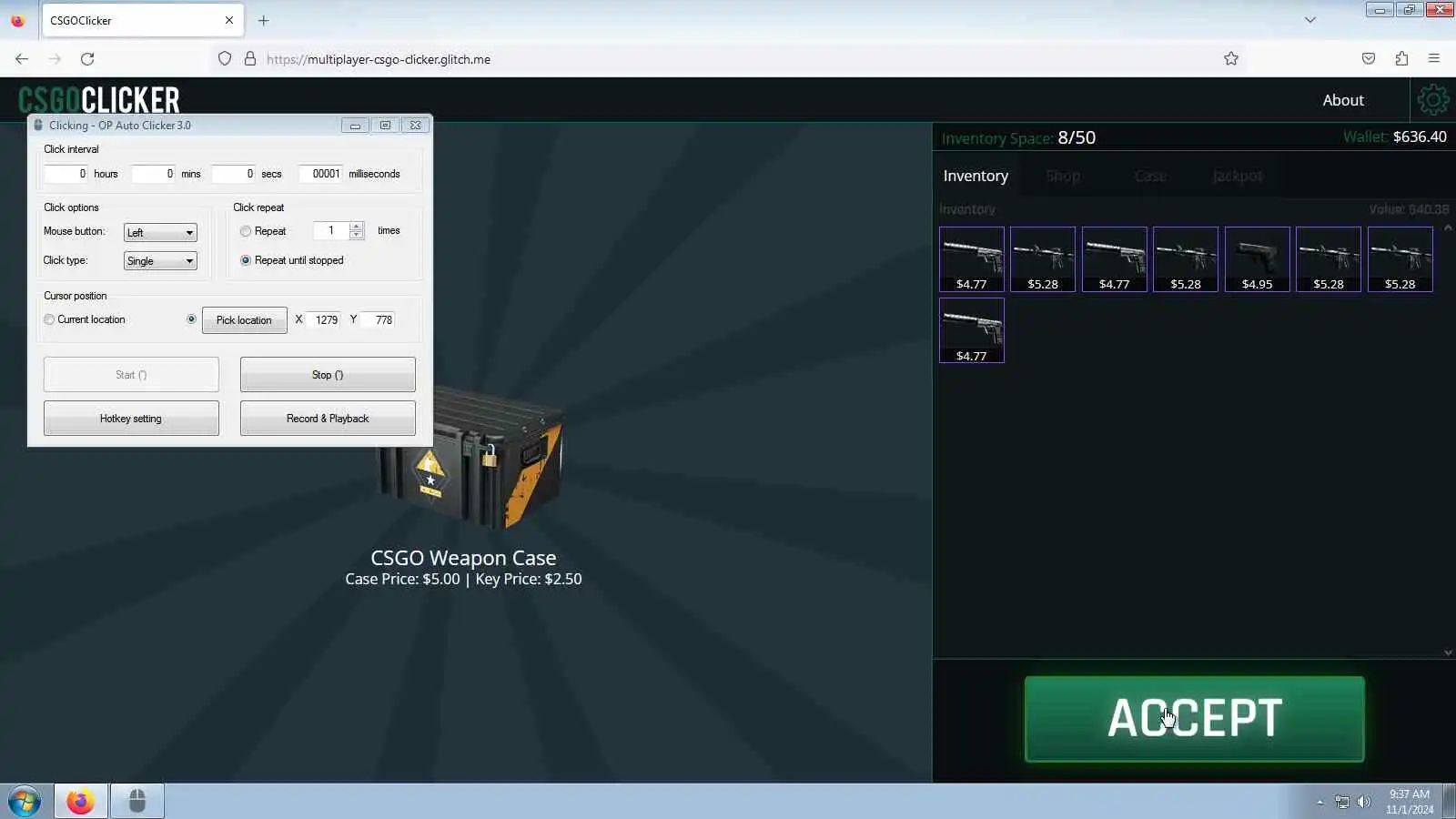Focus the secs interval field
Viewport: 1456px width, 819px height.
click(x=233, y=174)
